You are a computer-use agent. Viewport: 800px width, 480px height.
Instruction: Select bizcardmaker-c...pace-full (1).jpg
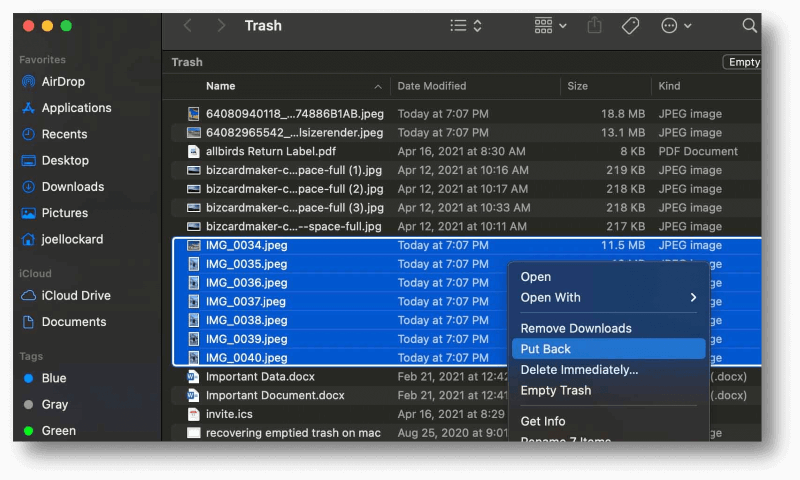pos(294,170)
